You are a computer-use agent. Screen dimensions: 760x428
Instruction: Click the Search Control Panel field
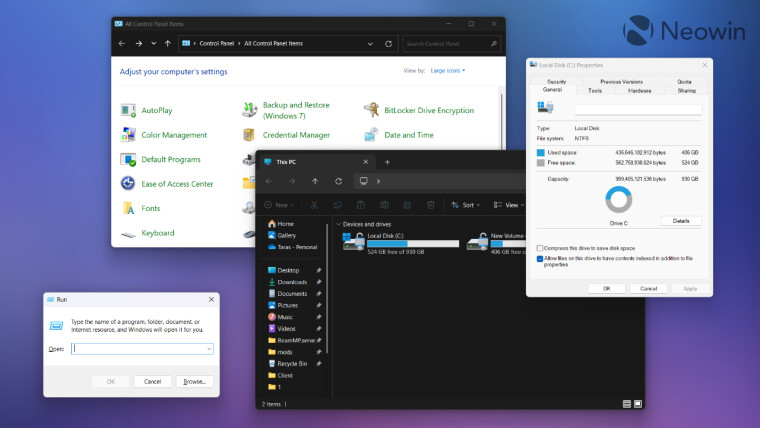tap(450, 44)
